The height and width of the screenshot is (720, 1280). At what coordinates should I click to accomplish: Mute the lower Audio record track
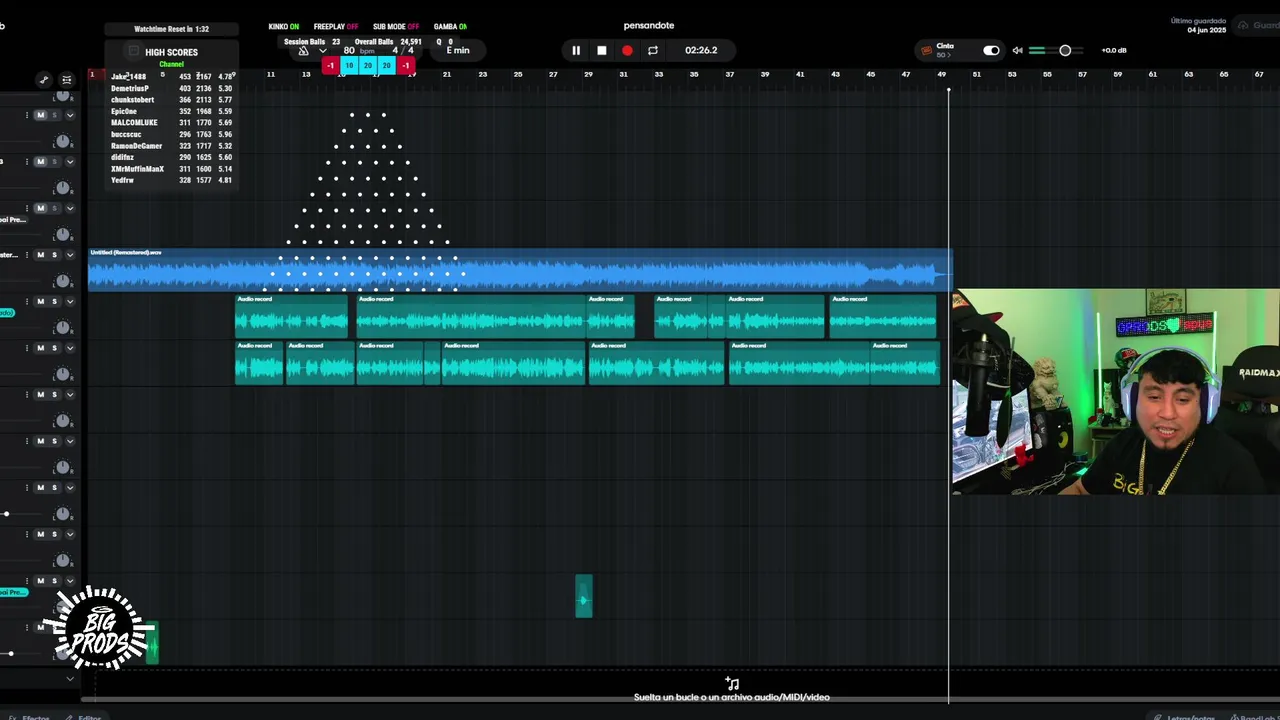coord(41,348)
